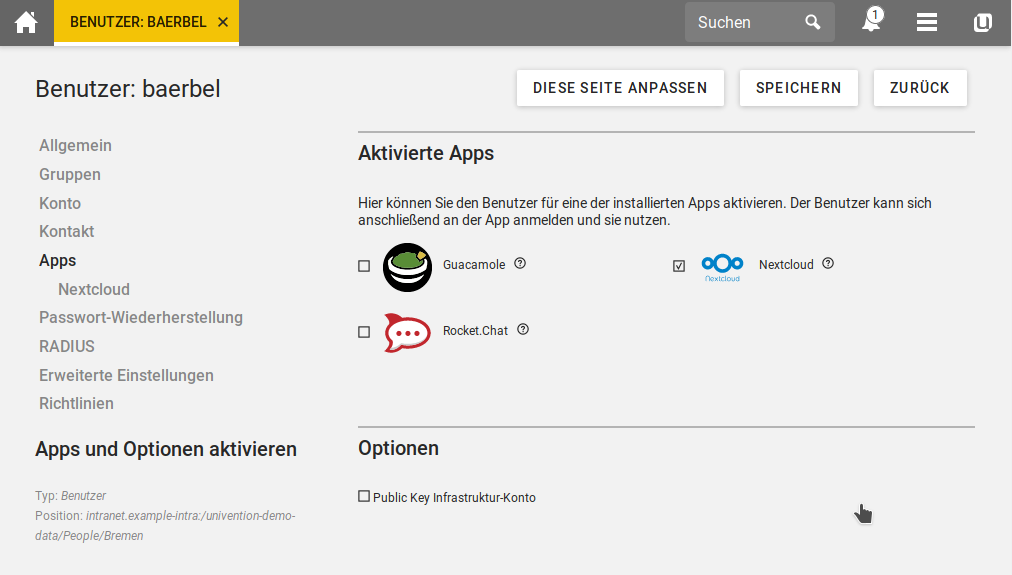Go to the Gruppen section
Image resolution: width=1012 pixels, height=575 pixels.
point(70,174)
